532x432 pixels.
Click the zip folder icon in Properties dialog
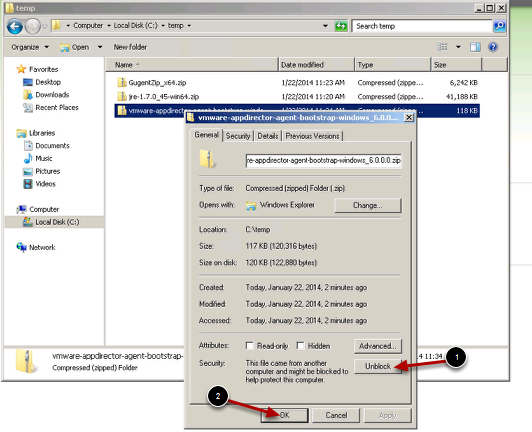coord(207,159)
